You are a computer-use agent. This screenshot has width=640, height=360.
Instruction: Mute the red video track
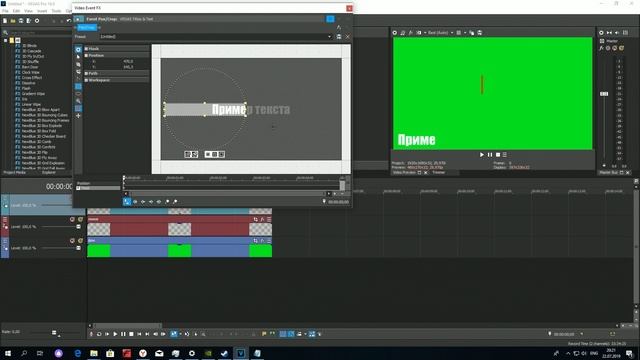pyautogui.click(x=72, y=220)
